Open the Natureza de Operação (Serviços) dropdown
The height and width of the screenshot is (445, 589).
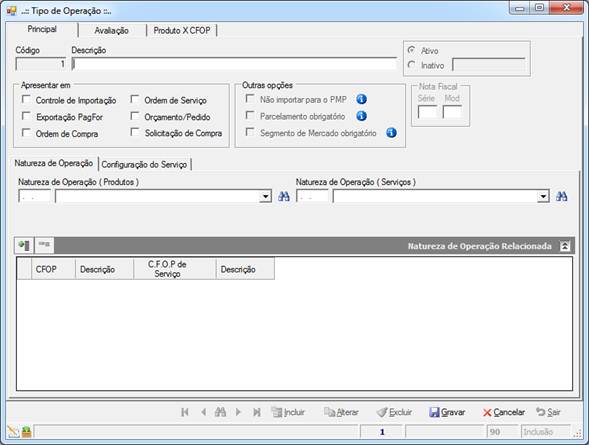[x=543, y=196]
